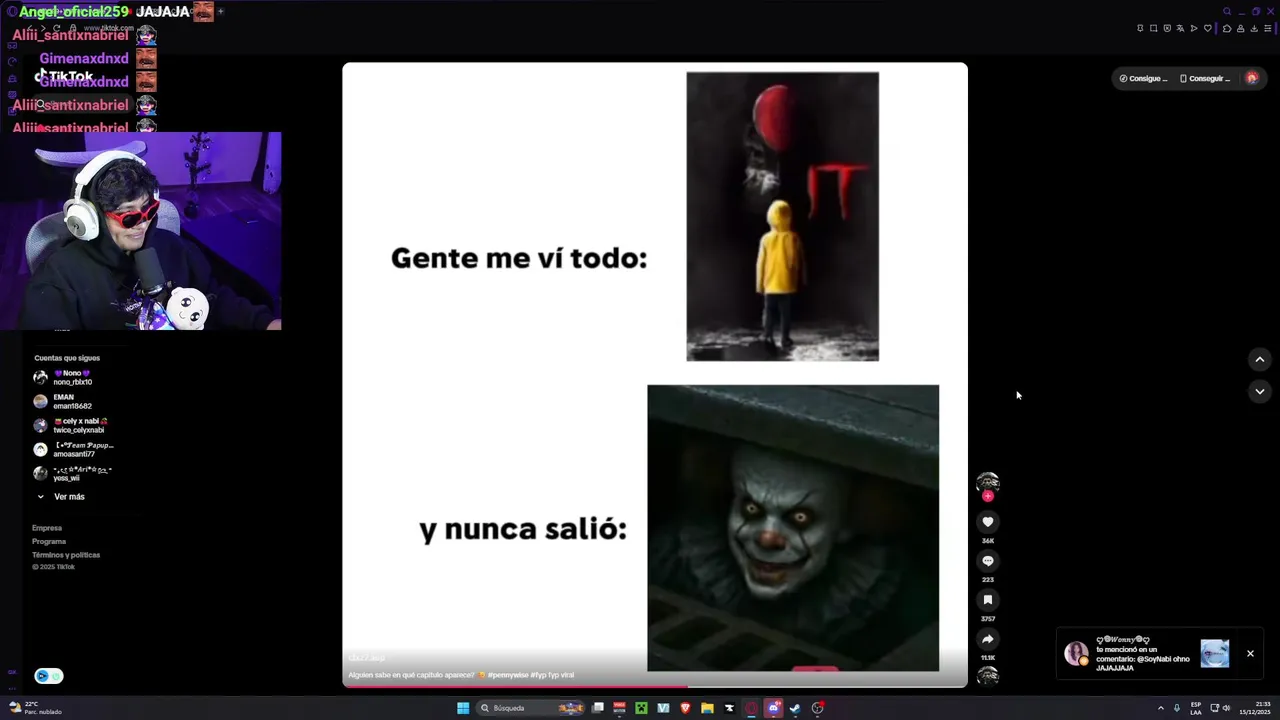Click the 'Programa' footer link

pos(49,541)
